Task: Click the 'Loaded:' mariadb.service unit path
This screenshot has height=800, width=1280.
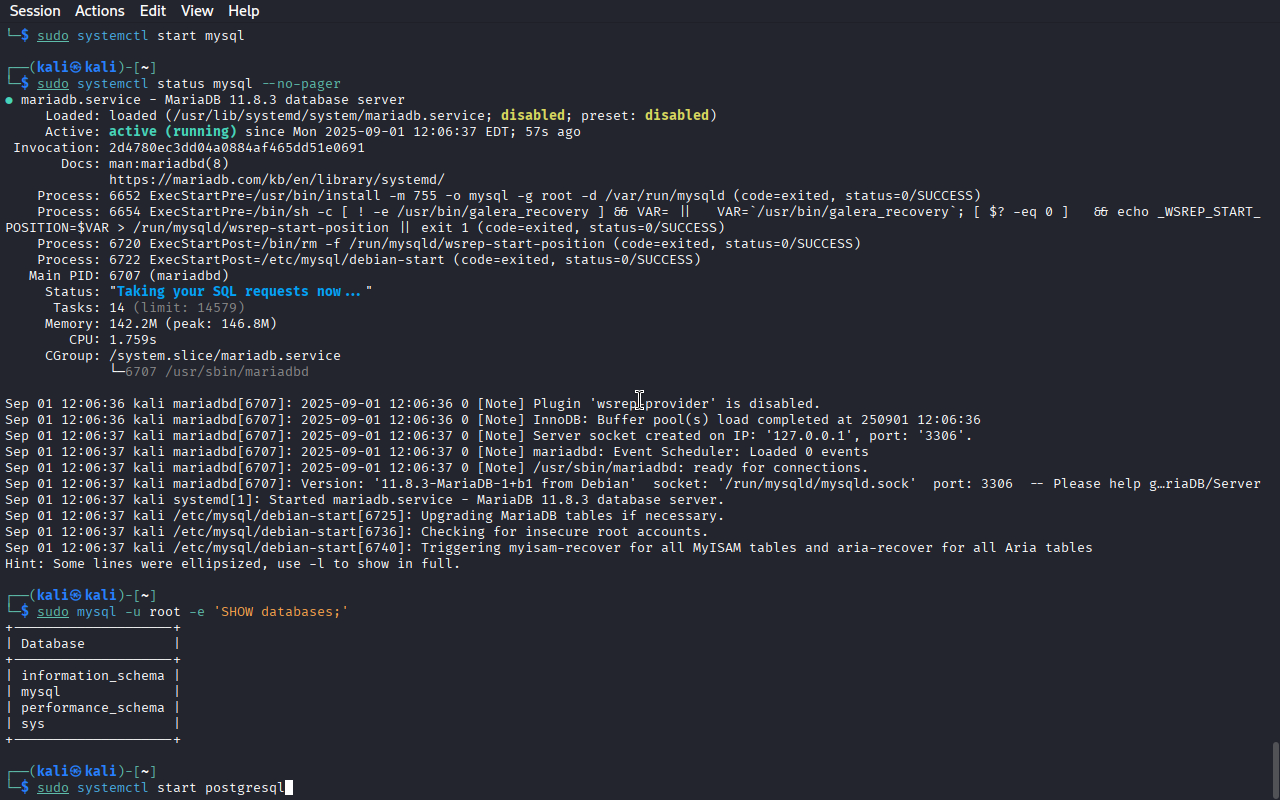Action: click(x=329, y=116)
